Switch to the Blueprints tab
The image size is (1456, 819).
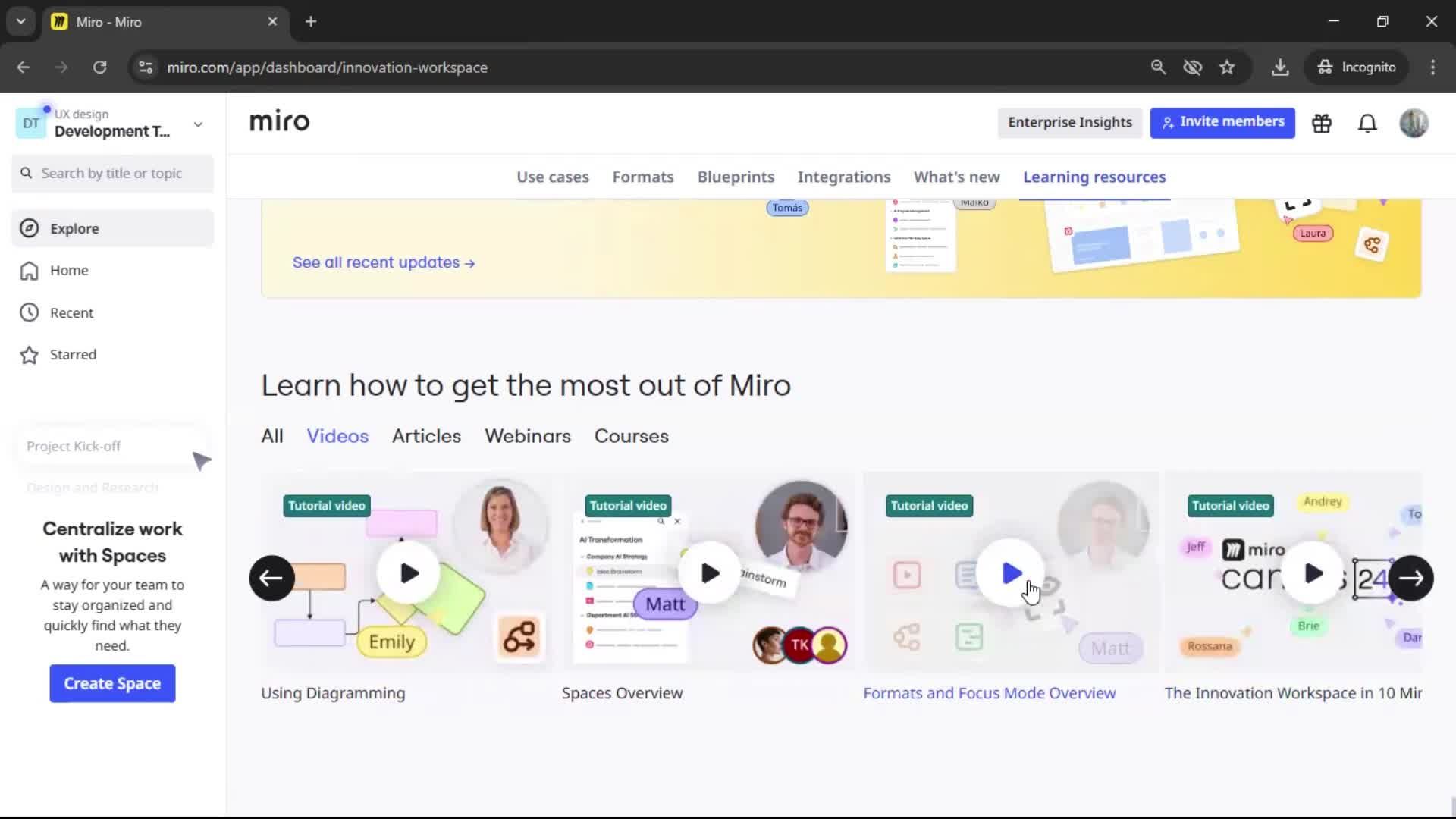pos(736,177)
